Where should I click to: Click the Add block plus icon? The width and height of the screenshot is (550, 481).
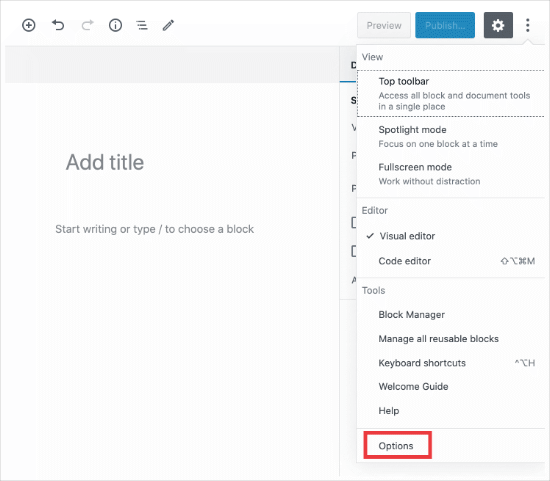click(29, 25)
